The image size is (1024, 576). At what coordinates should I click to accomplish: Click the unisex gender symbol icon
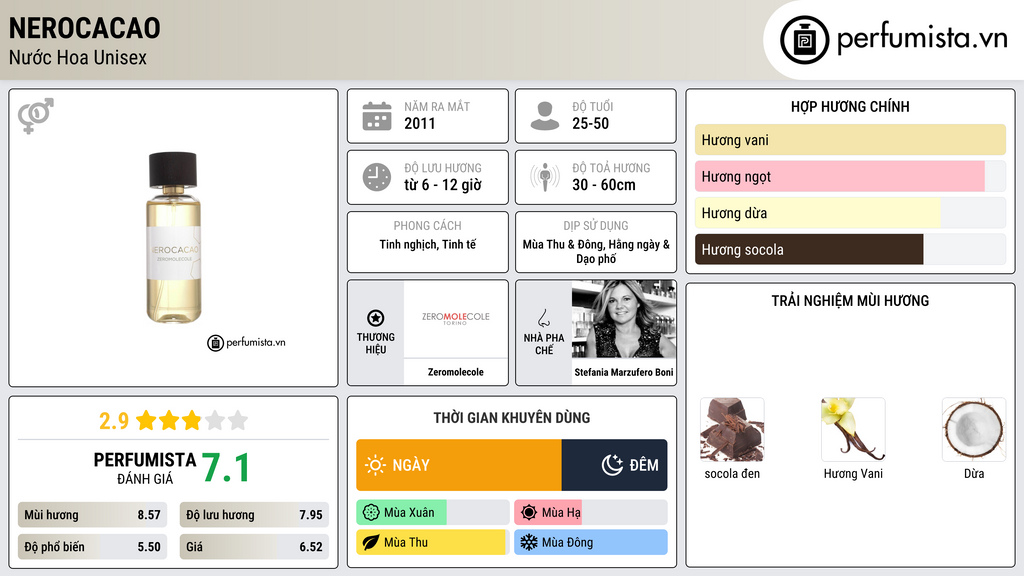click(x=35, y=116)
